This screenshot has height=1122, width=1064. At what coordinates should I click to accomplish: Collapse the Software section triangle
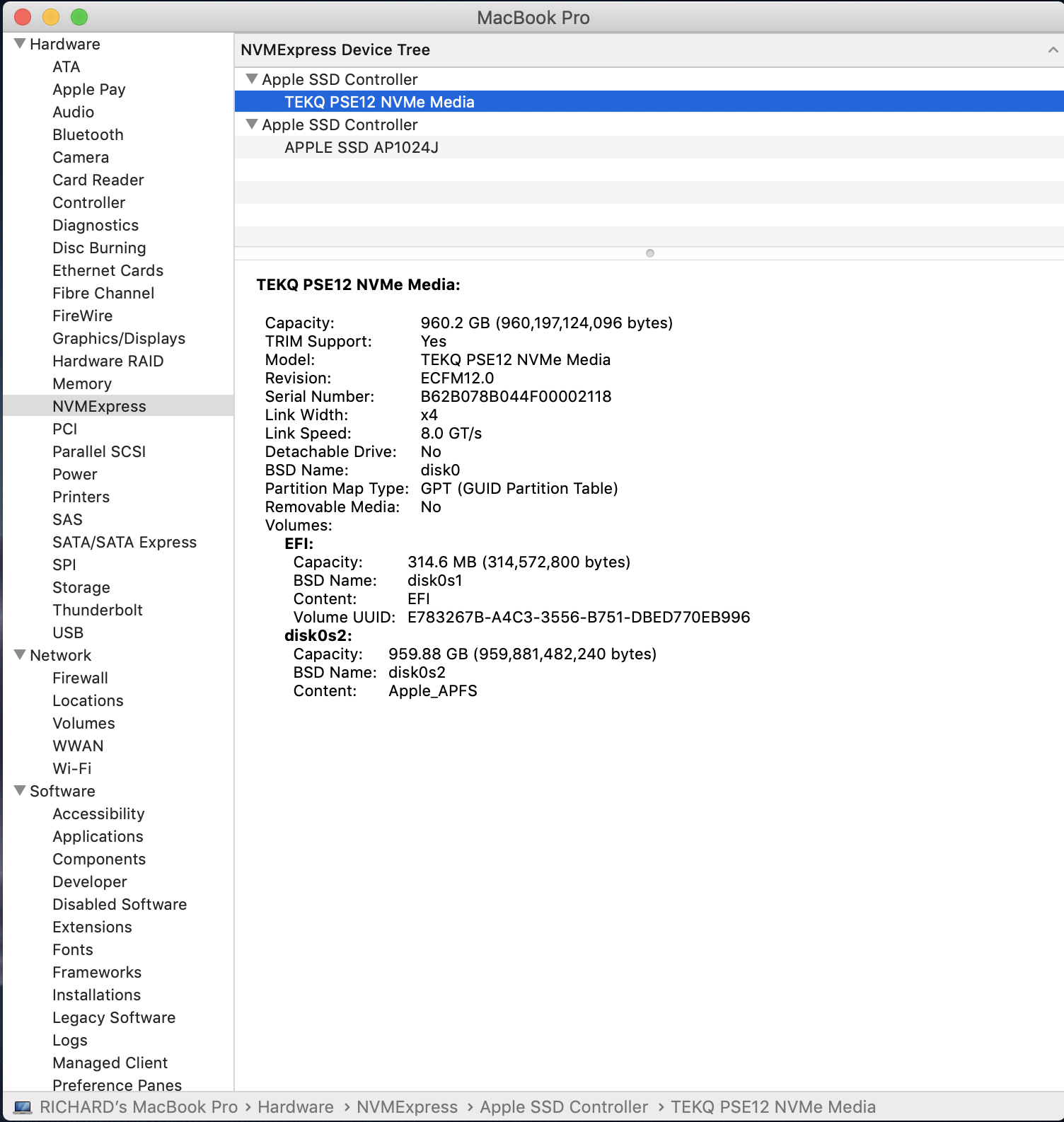[20, 791]
